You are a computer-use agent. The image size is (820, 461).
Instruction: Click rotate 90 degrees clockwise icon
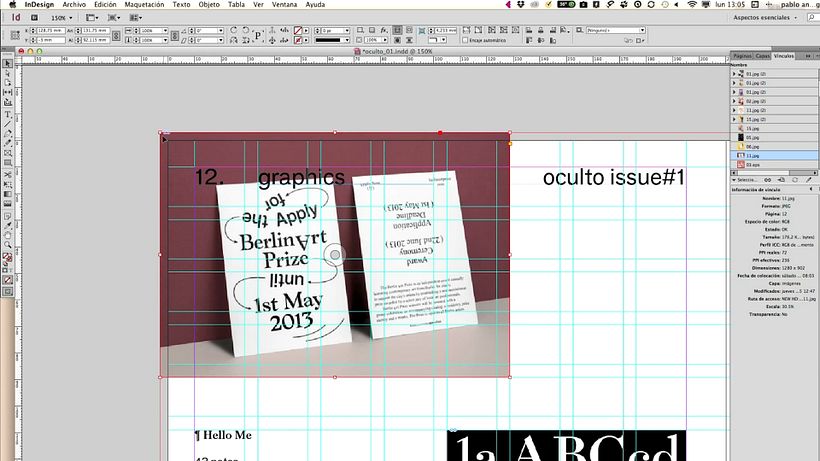pos(233,30)
